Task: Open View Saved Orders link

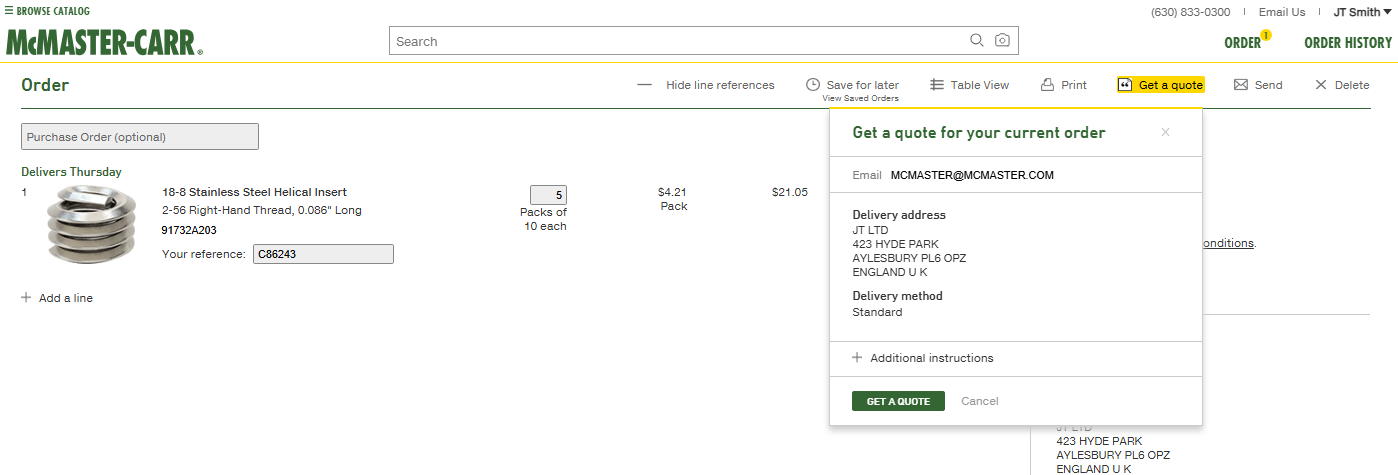Action: pyautogui.click(x=860, y=98)
